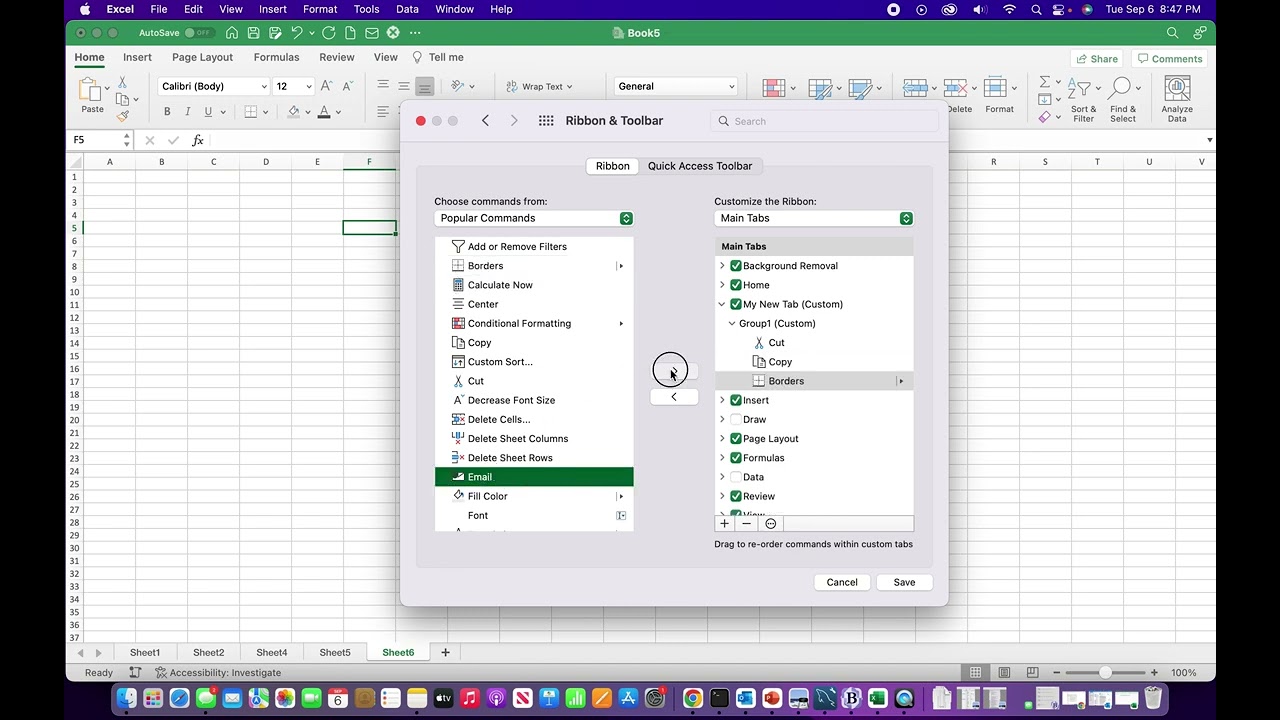Viewport: 1280px width, 720px height.
Task: Click the Font Color letter A icon
Action: 324,111
